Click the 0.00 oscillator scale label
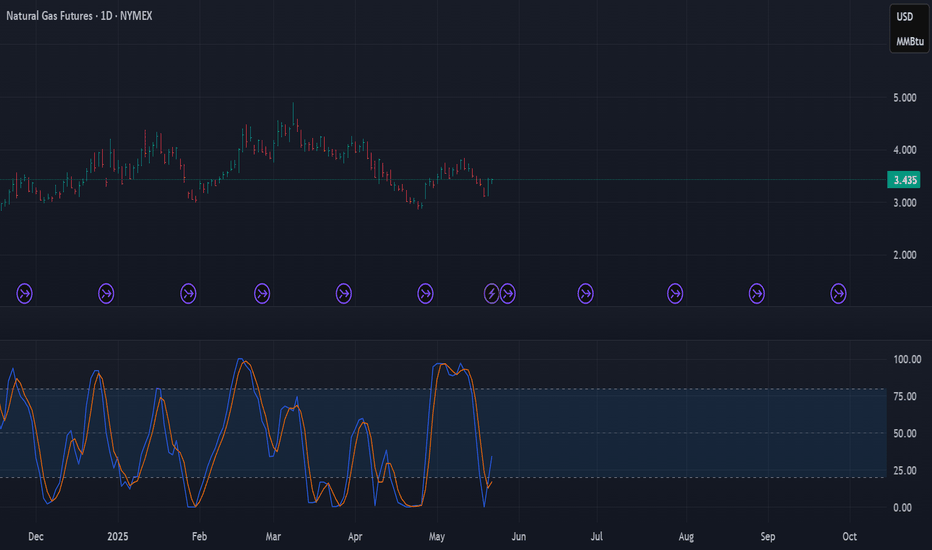Image resolution: width=932 pixels, height=550 pixels. click(902, 507)
